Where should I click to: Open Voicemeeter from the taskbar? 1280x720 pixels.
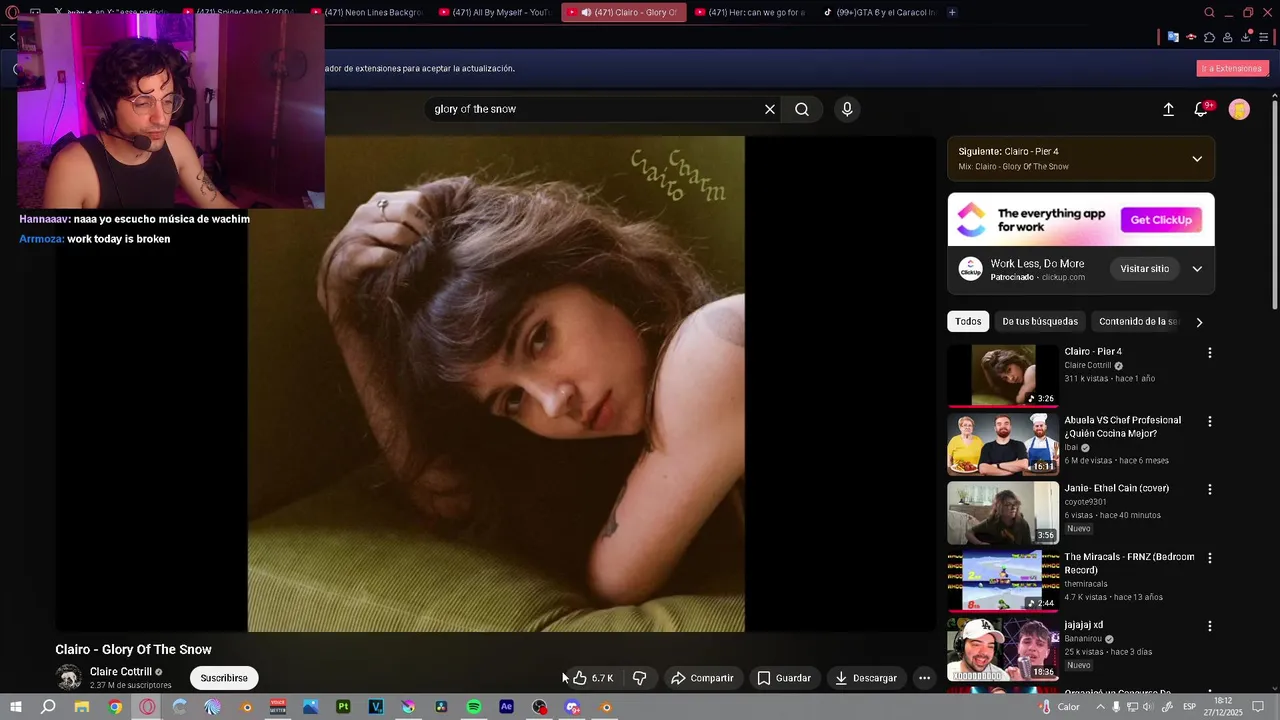[278, 707]
